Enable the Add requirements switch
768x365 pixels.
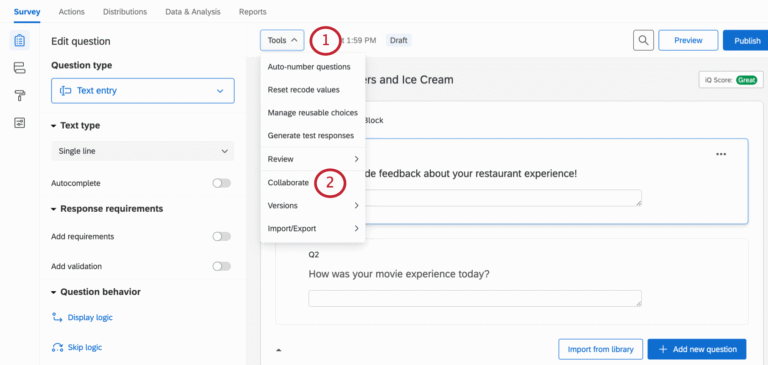(x=221, y=237)
